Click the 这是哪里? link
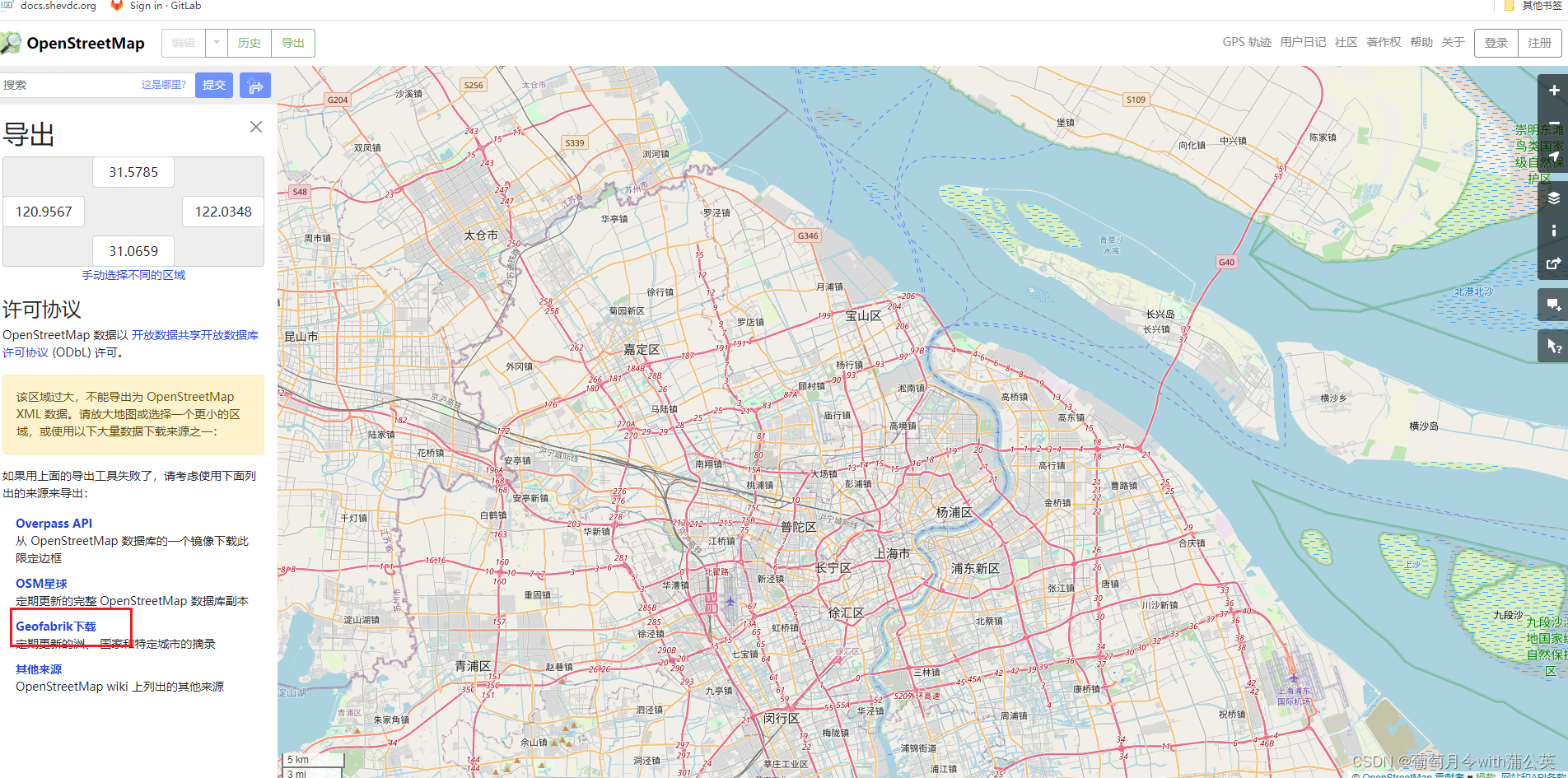 [164, 85]
